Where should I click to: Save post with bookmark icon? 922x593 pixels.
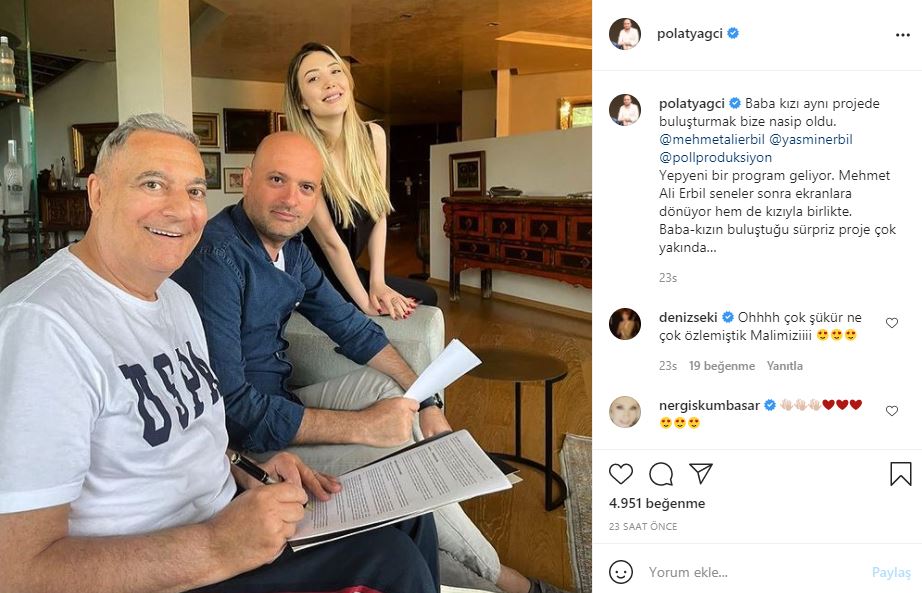[x=900, y=474]
